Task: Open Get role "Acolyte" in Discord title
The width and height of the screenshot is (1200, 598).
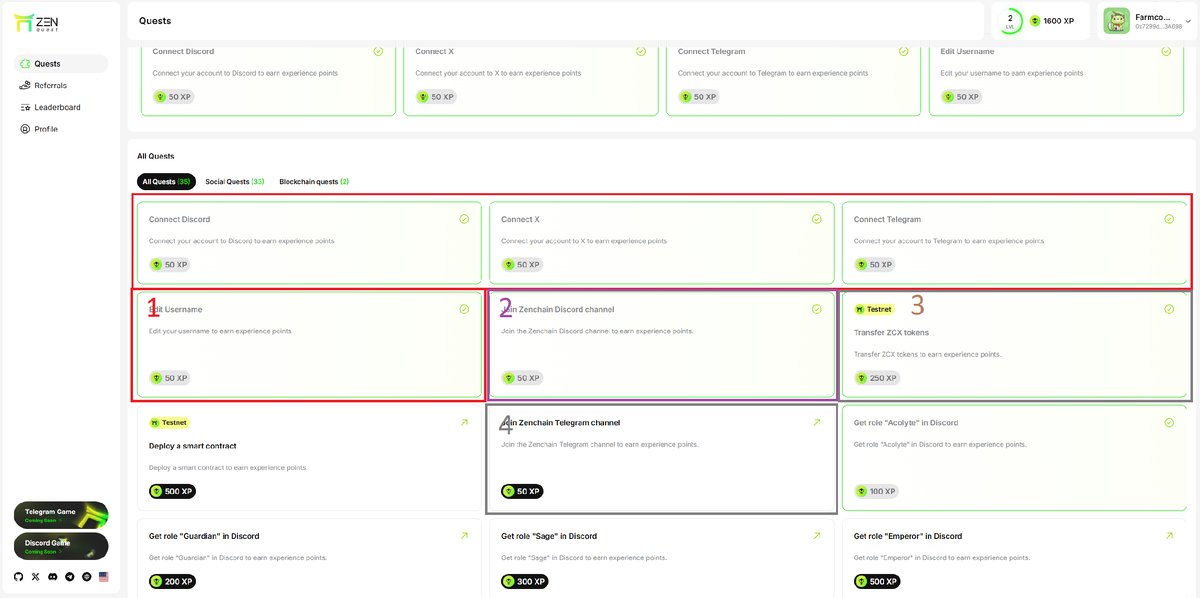Action: point(906,423)
